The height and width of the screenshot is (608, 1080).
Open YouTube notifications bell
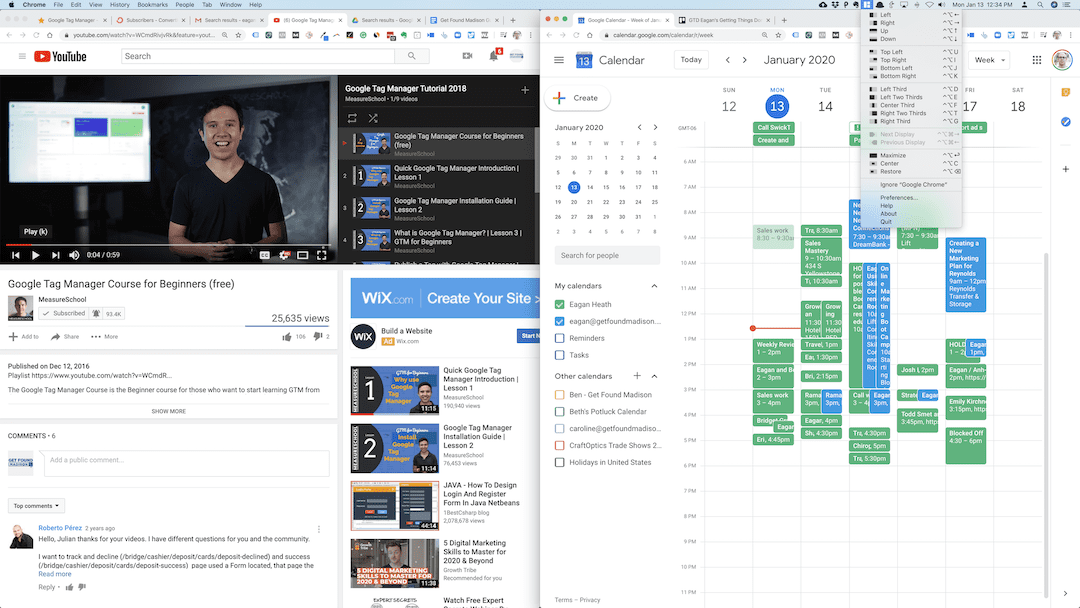coord(494,56)
